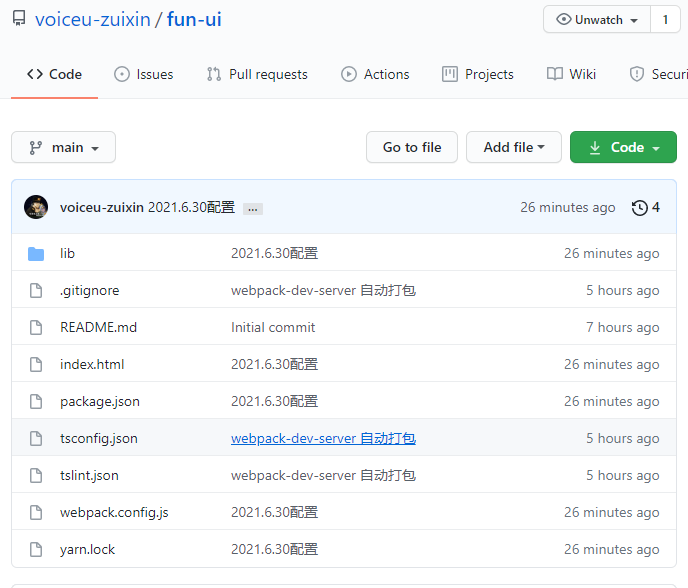688x588 pixels.
Task: Click the commit count 4
Action: [x=656, y=207]
